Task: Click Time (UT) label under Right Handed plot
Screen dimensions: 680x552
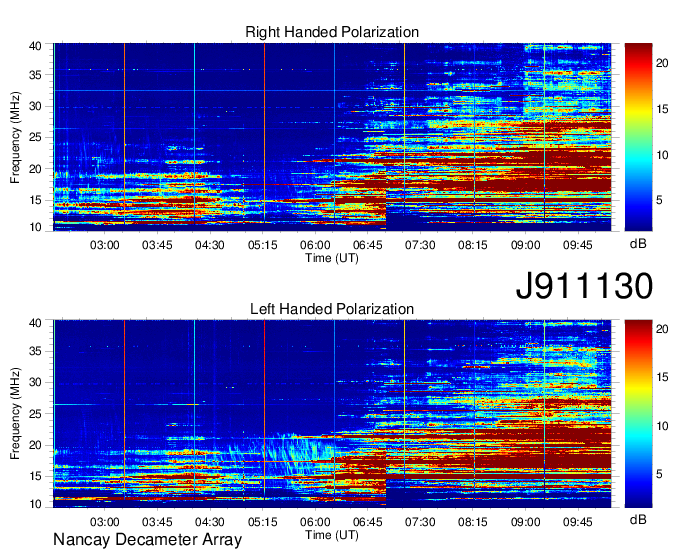Action: (332, 258)
